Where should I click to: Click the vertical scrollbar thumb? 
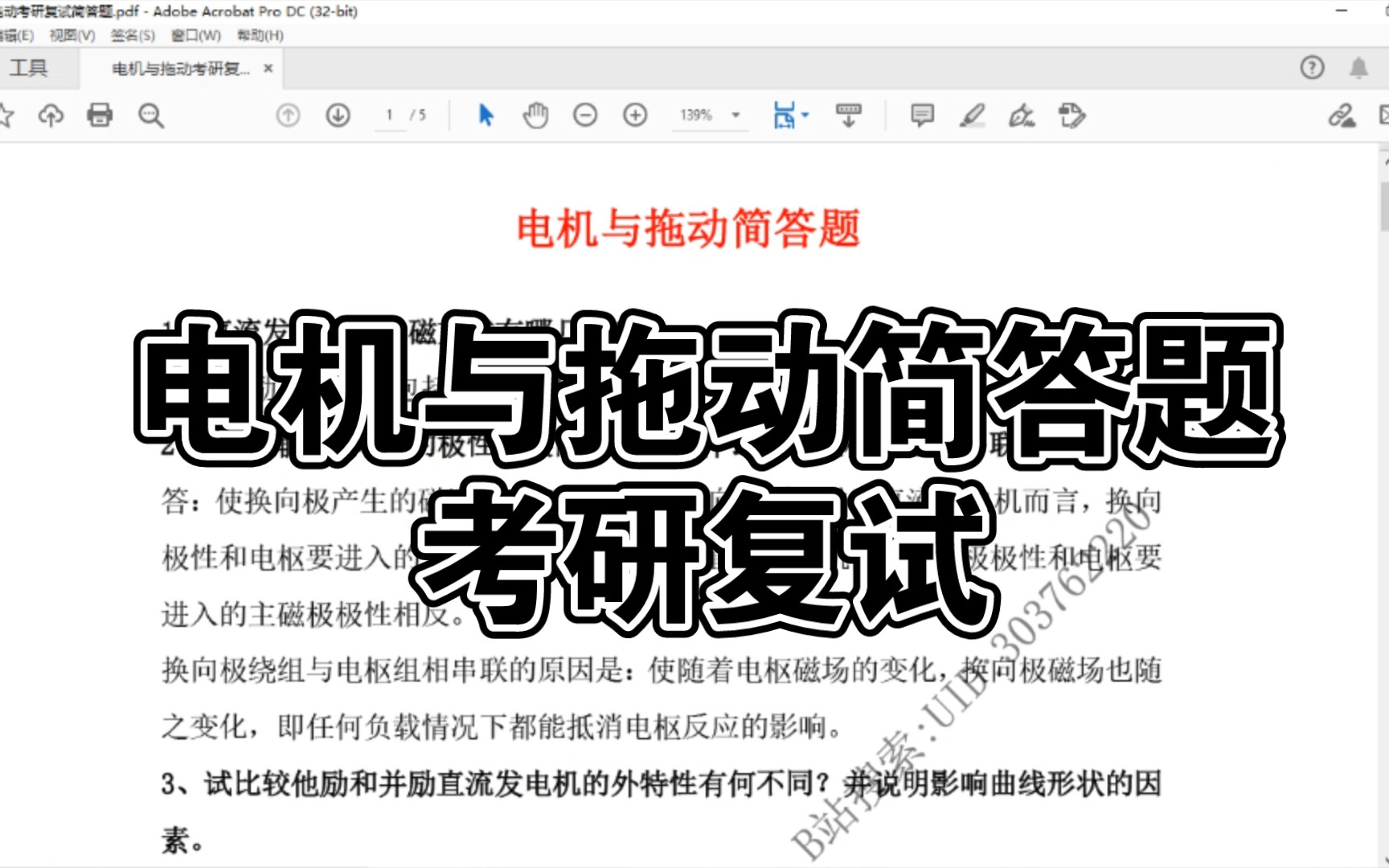tap(1384, 206)
